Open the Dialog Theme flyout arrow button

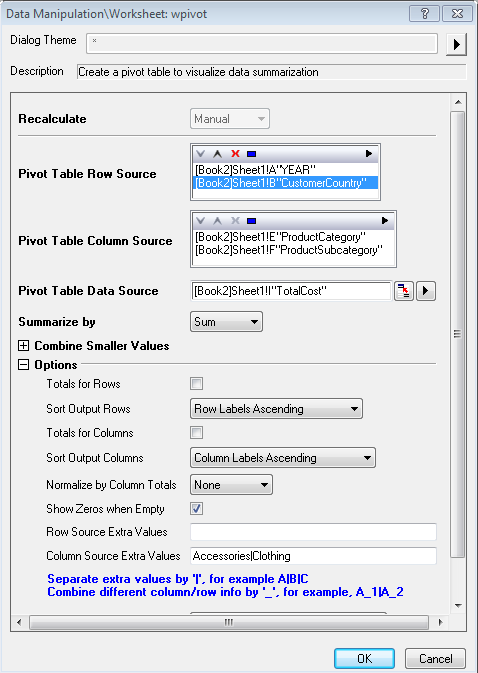pyautogui.click(x=456, y=44)
